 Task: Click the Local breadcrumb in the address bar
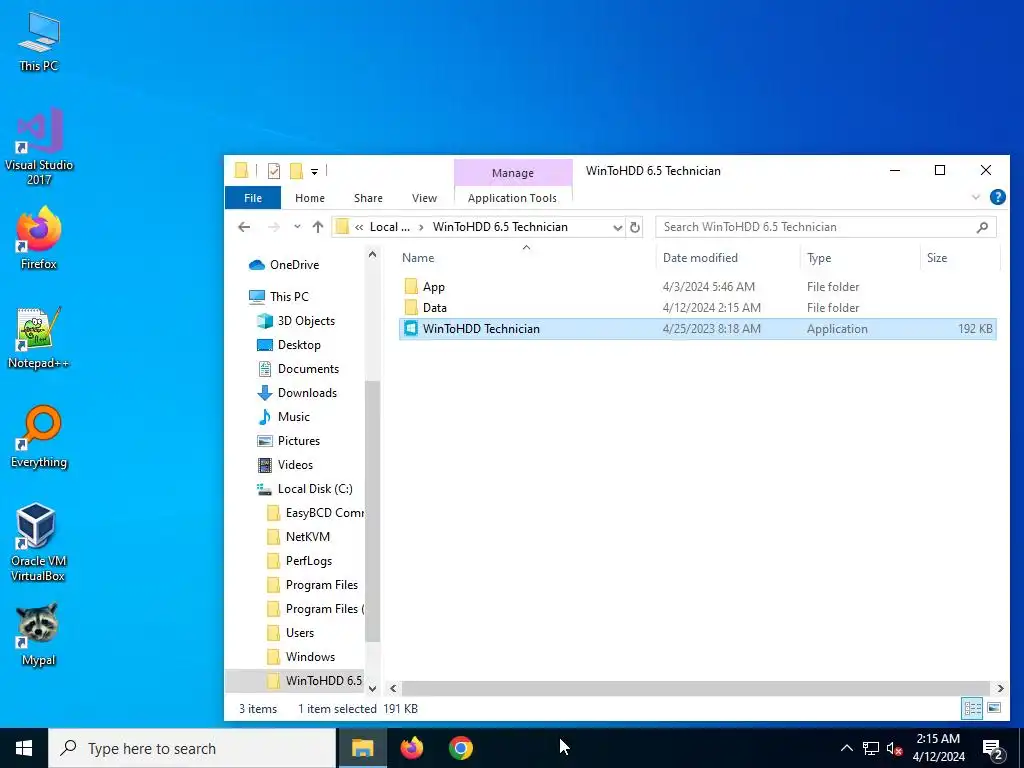(x=390, y=227)
